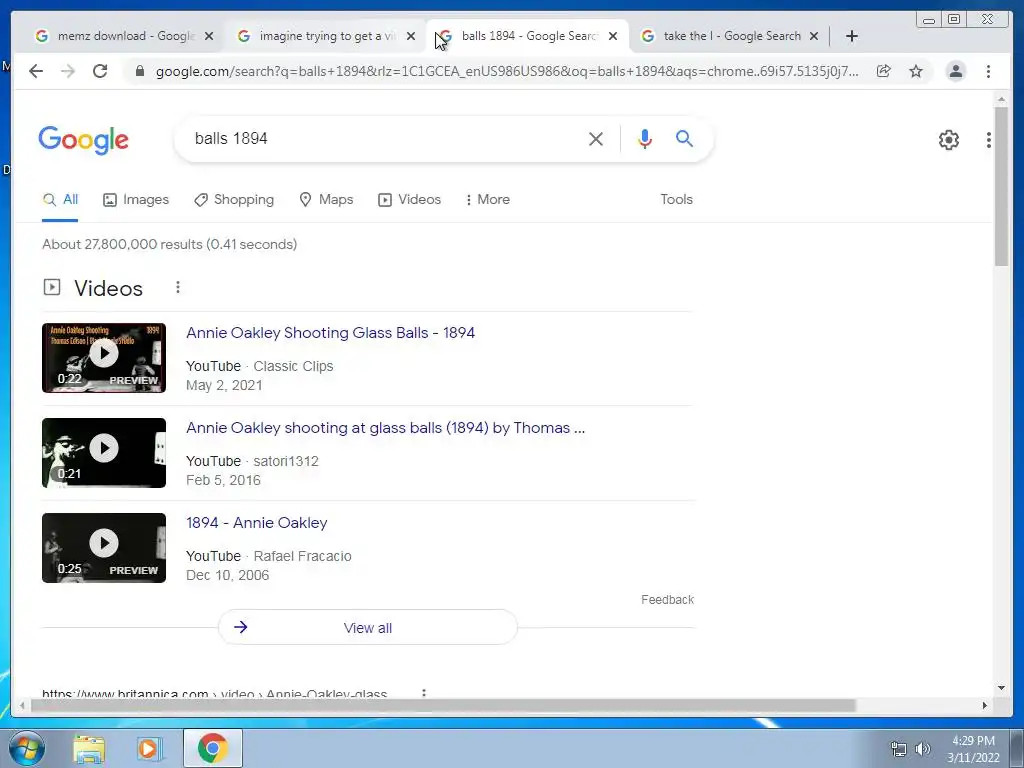Screen dimensions: 1024x768
Task: Click the horizontal scroll right arrow
Action: pyautogui.click(x=984, y=705)
